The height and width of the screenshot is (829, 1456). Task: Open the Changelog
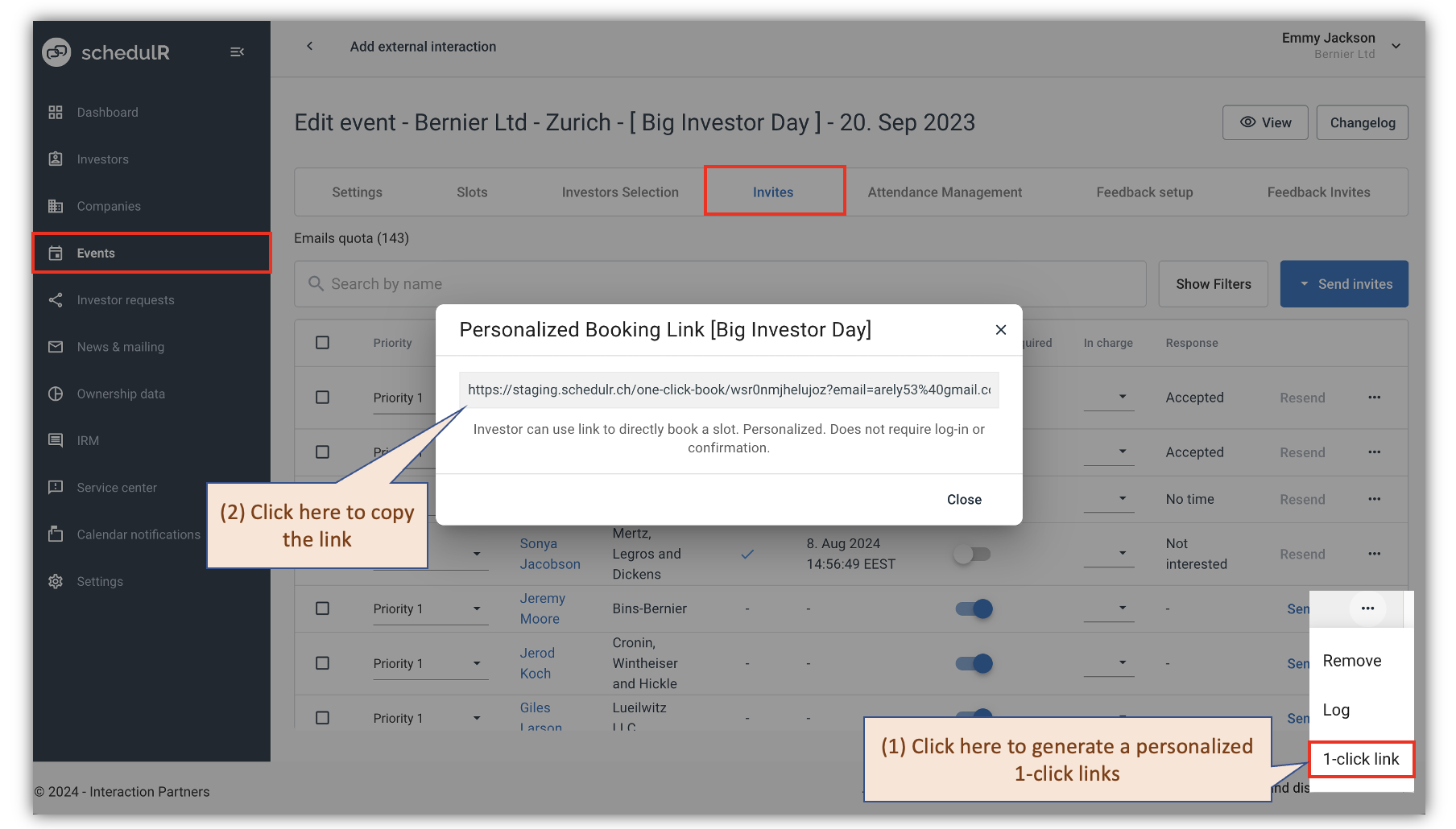coord(1362,122)
